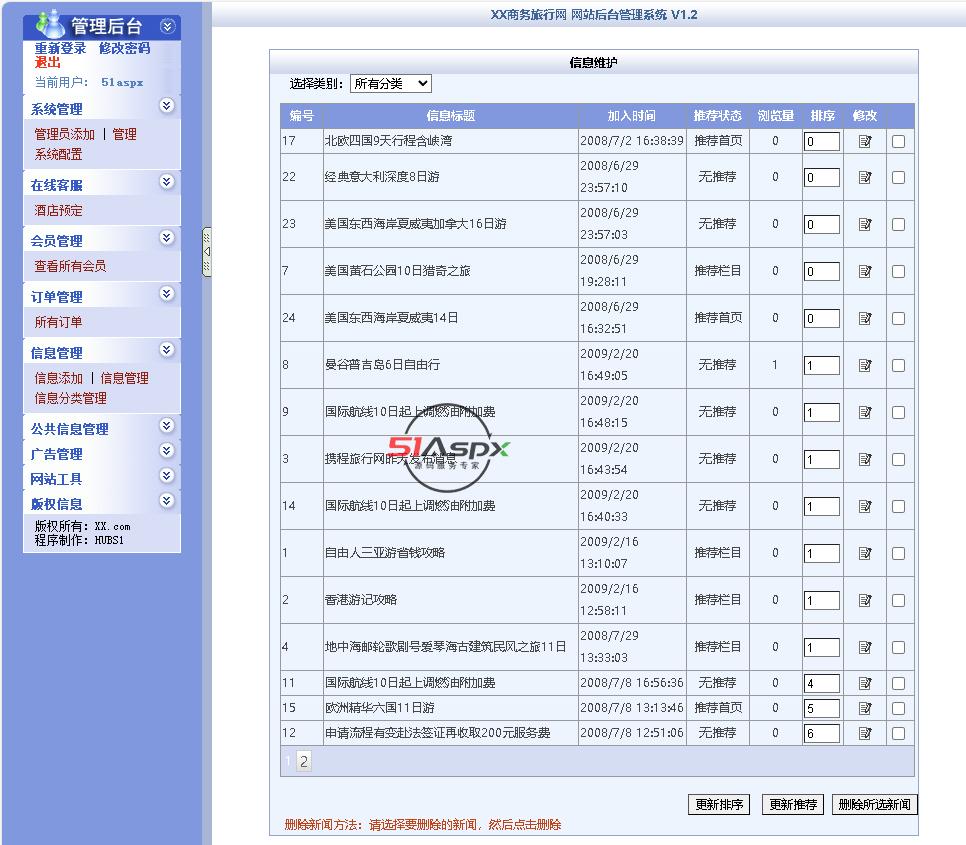Check the checkbox for row 23

(898, 224)
